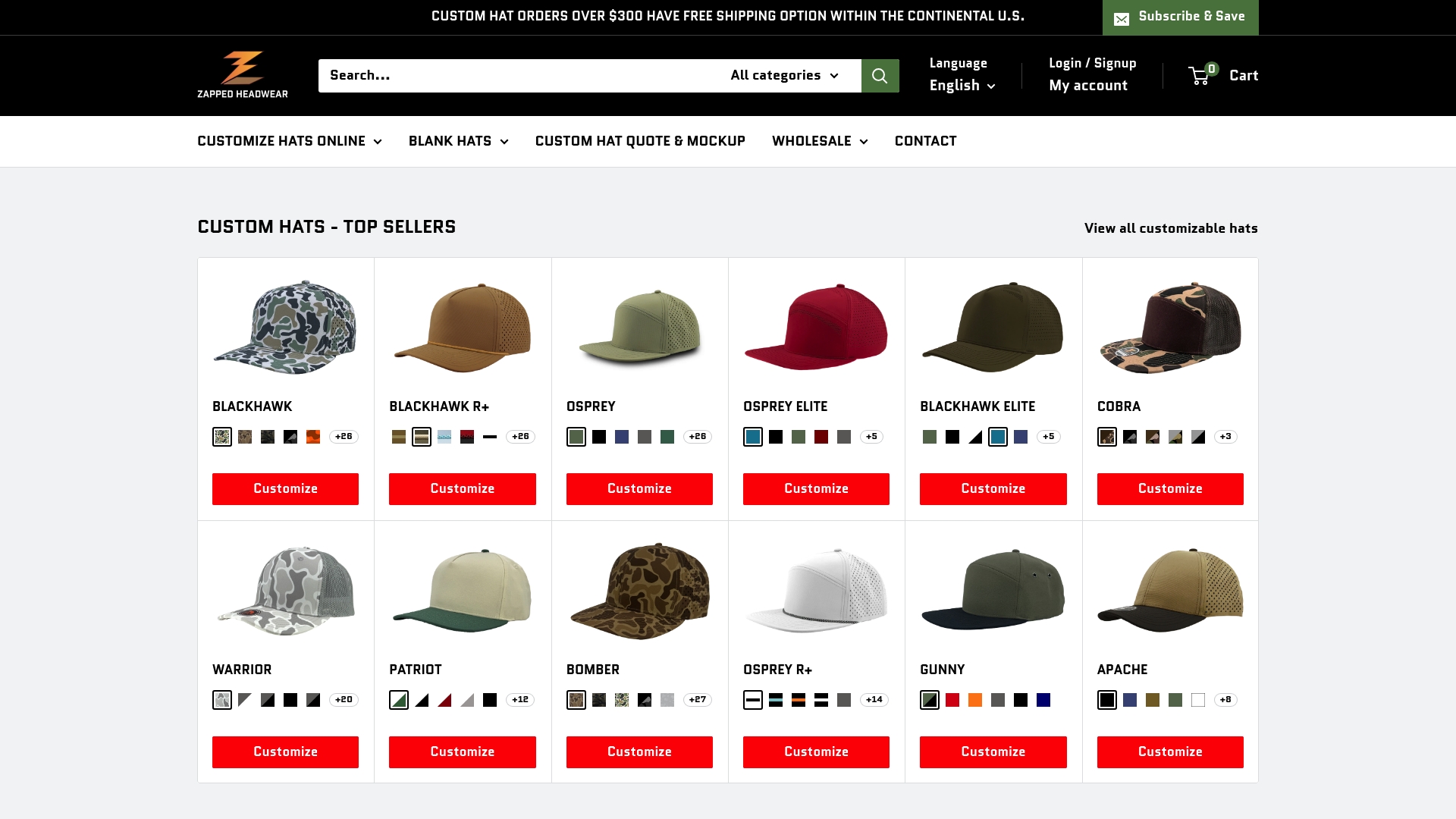This screenshot has width=1456, height=819.
Task: Select the white swatch for Apache
Action: click(1198, 700)
